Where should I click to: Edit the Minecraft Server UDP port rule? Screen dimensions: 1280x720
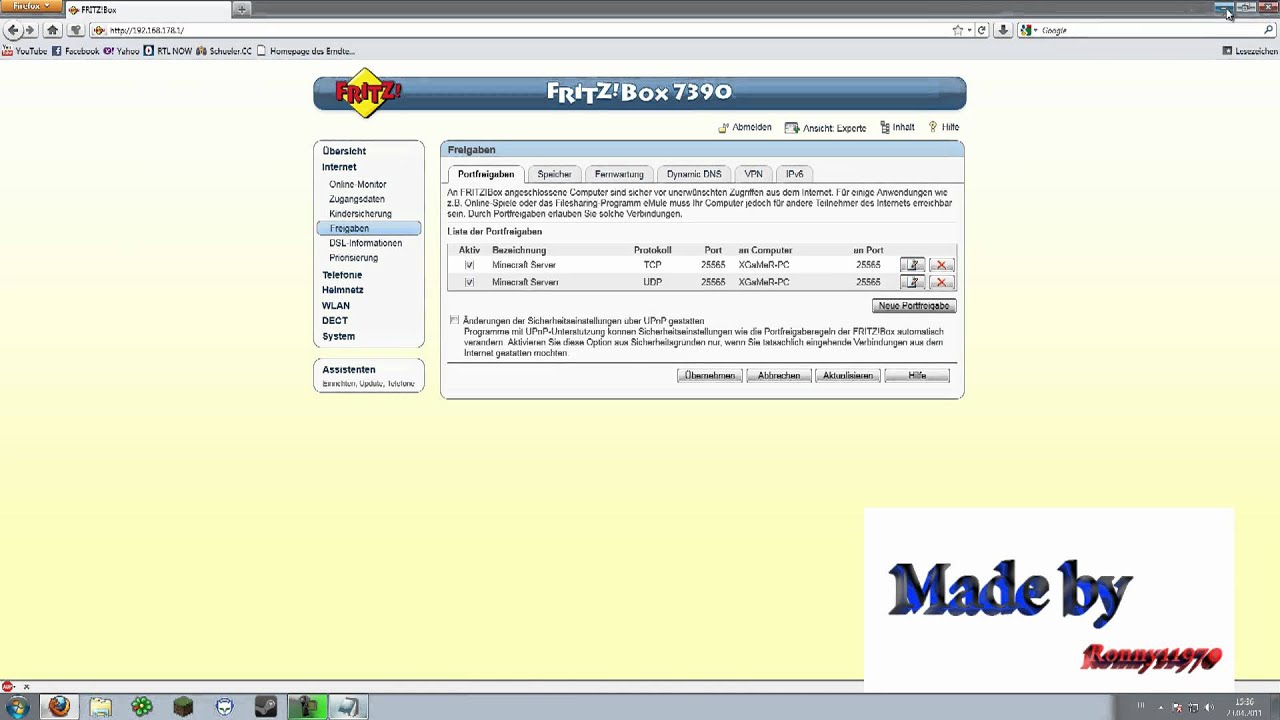pos(912,282)
